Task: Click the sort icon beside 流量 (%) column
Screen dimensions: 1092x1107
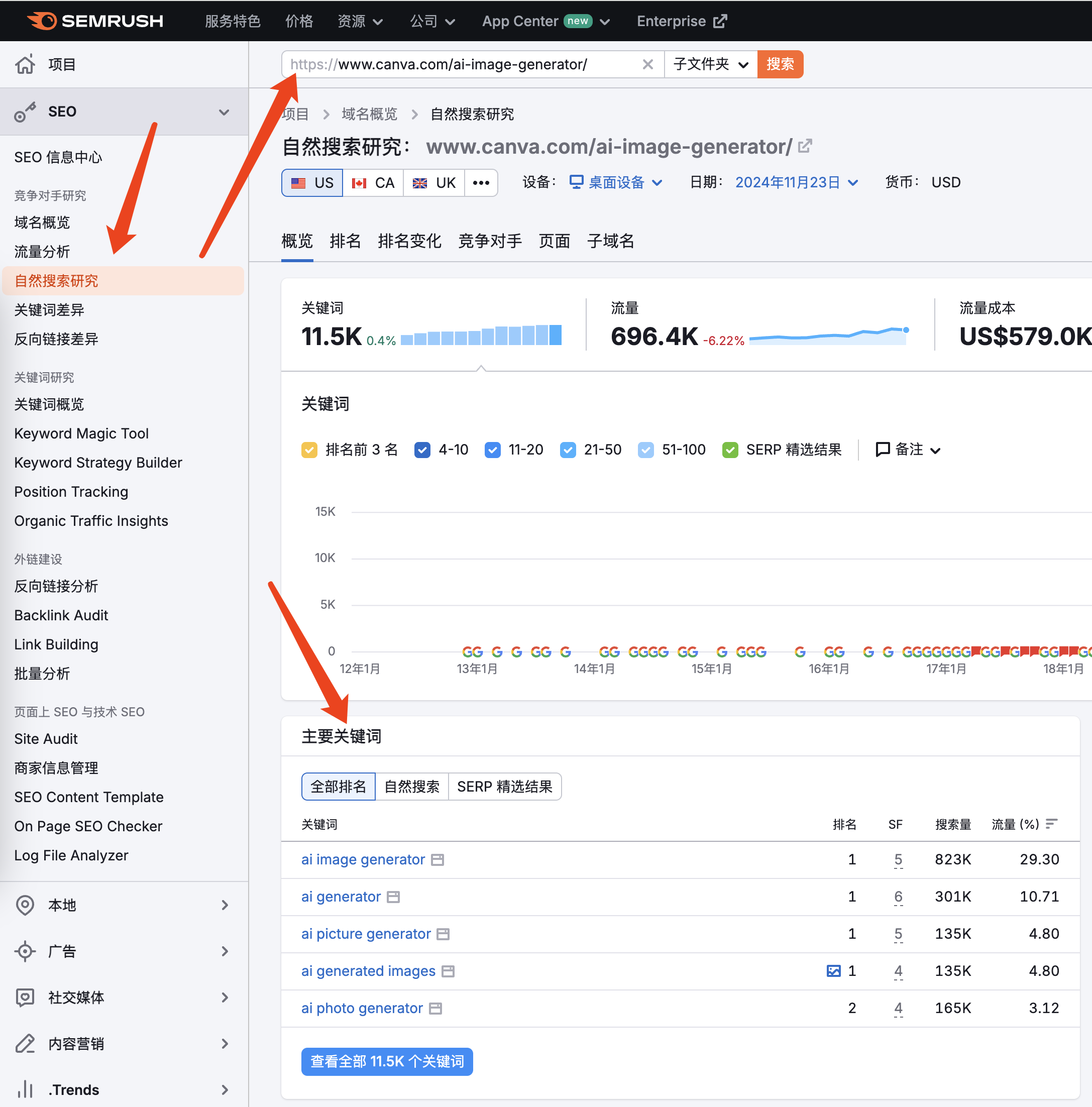Action: pos(1051,824)
